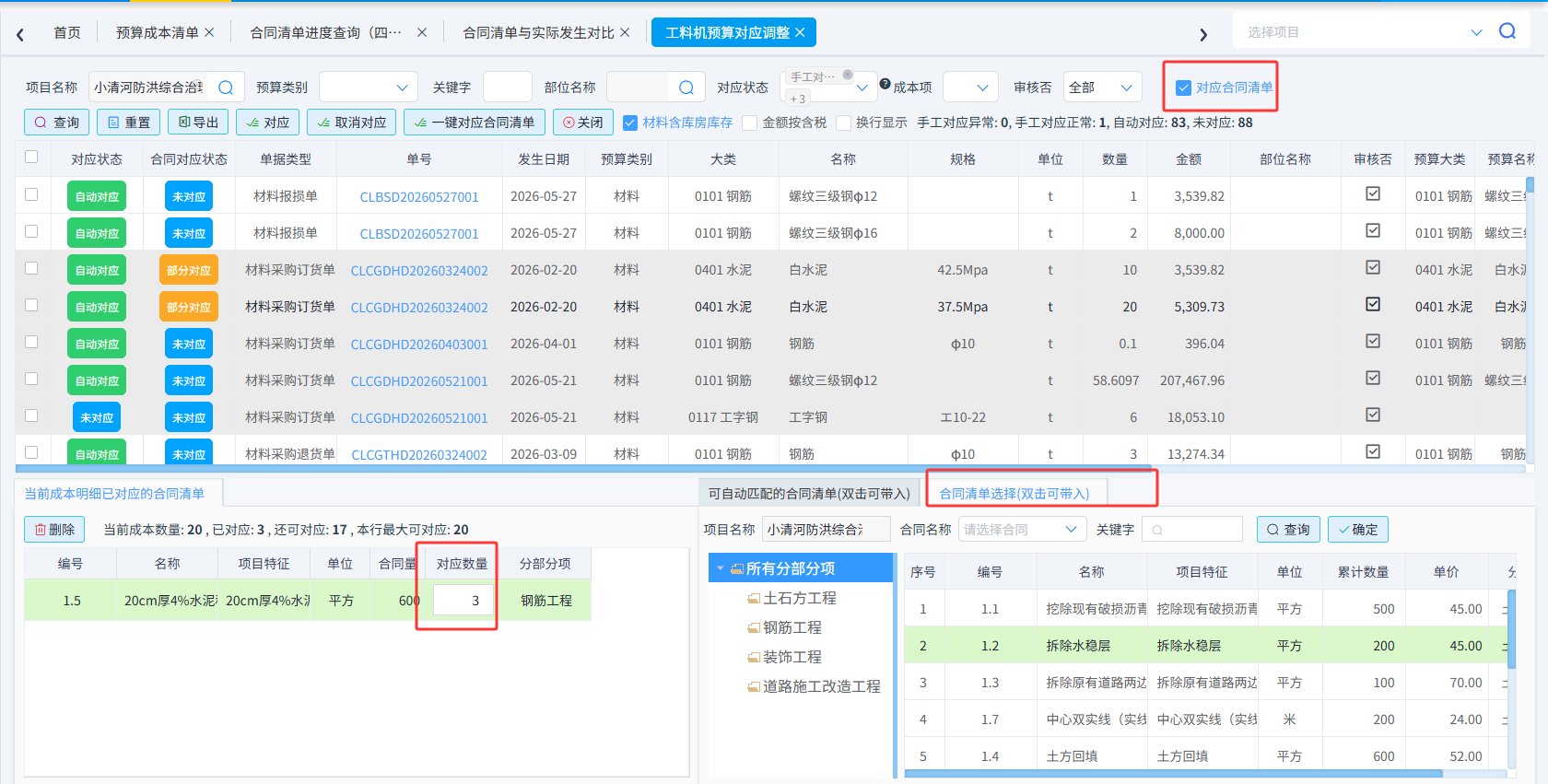Enable the 换行显示 checkbox
1548x784 pixels.
tap(844, 123)
